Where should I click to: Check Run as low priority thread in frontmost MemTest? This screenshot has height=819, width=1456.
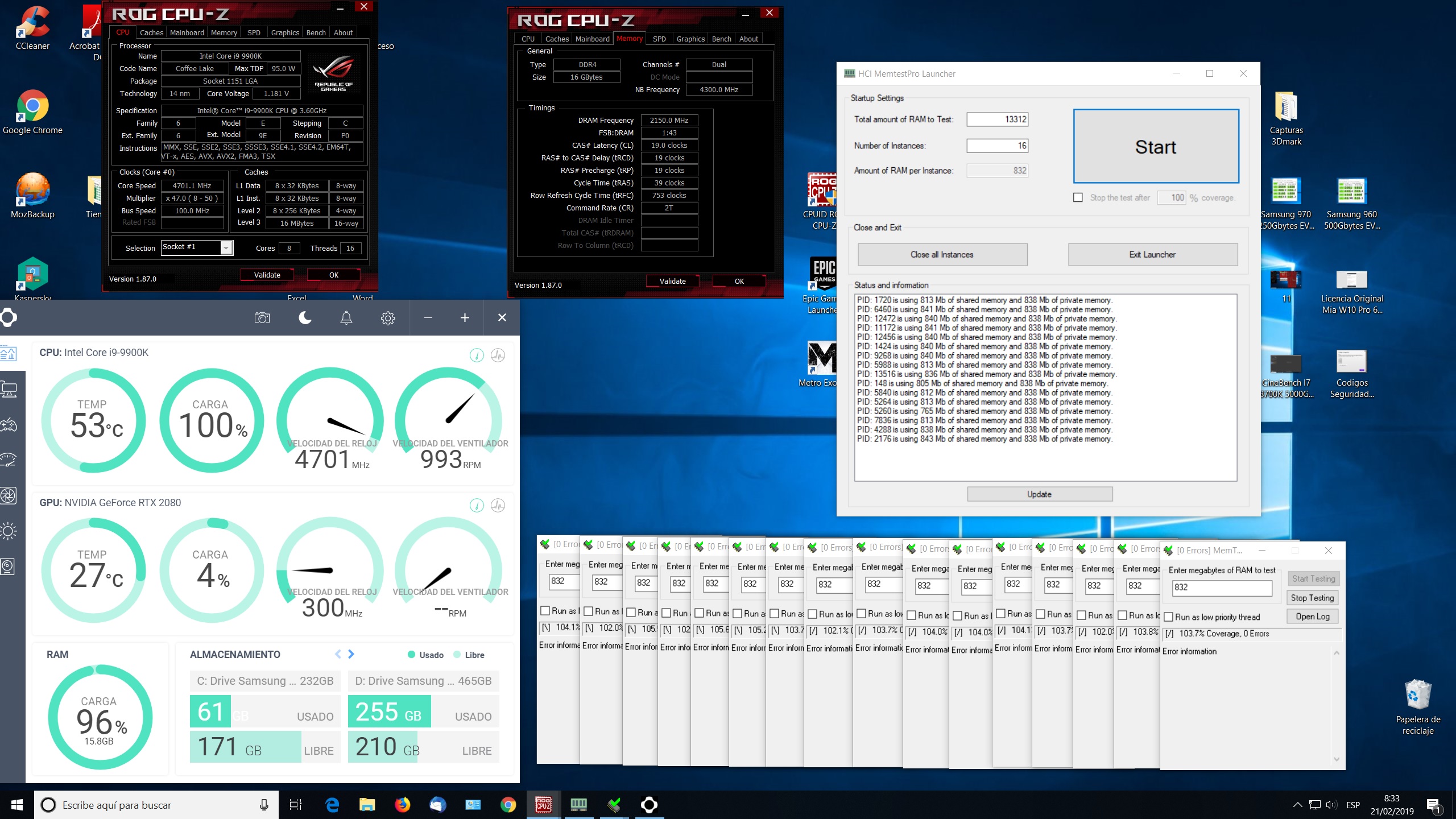click(x=1169, y=617)
